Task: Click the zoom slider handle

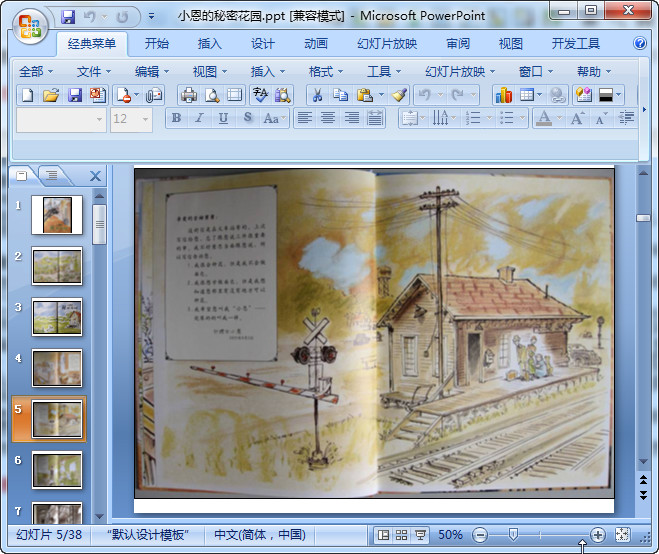Action: [513, 535]
